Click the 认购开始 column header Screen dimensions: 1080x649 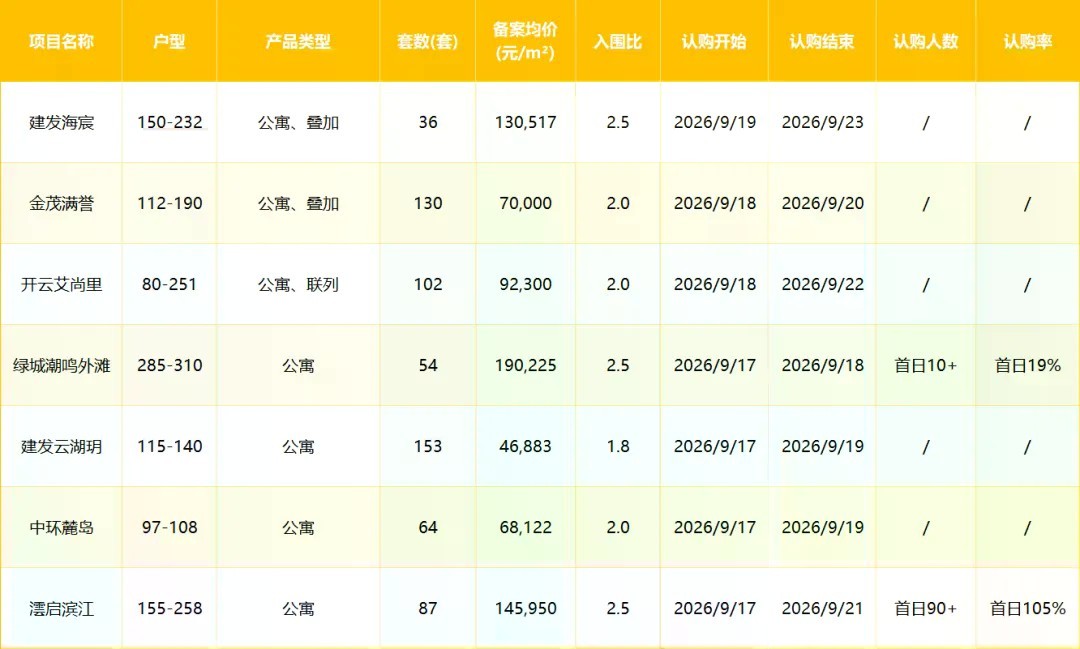pos(714,41)
